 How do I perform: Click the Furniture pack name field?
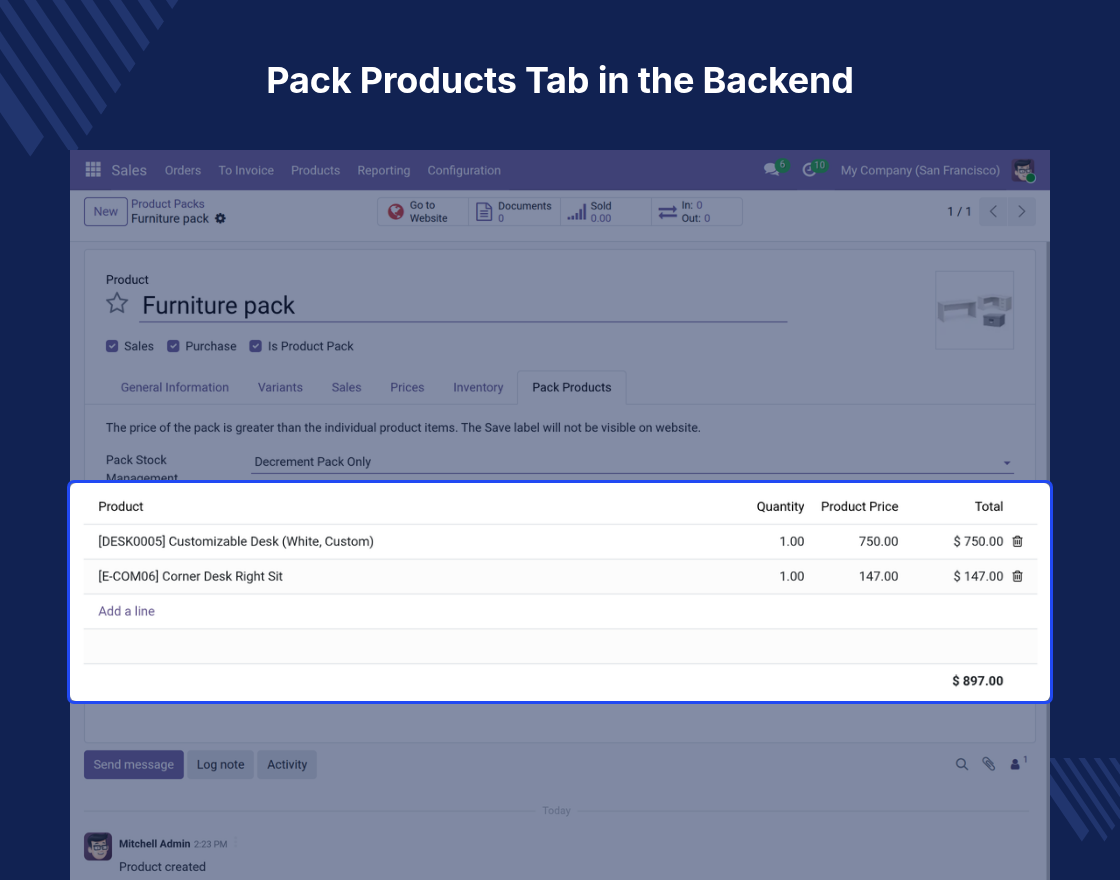463,306
